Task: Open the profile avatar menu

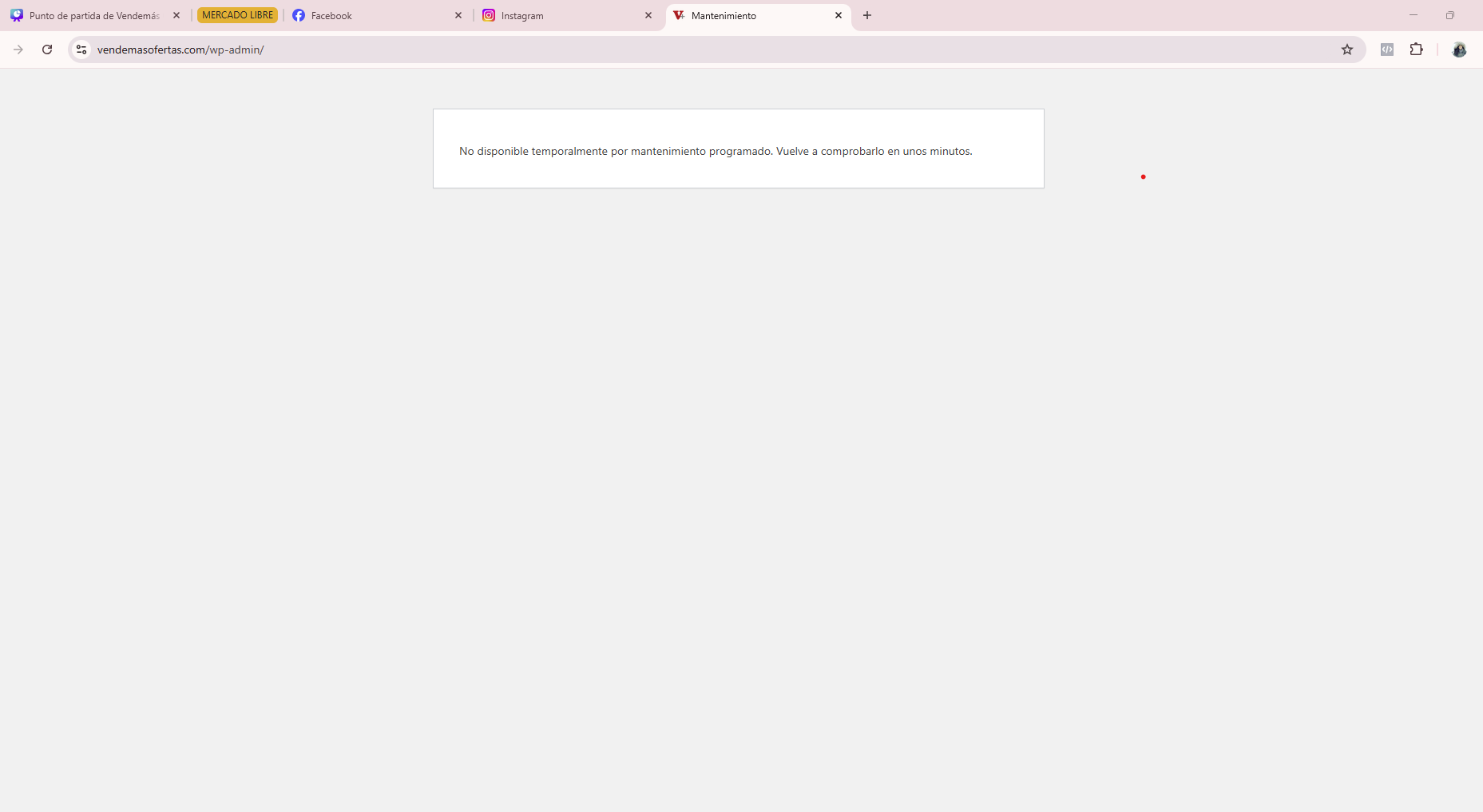Action: (x=1459, y=50)
